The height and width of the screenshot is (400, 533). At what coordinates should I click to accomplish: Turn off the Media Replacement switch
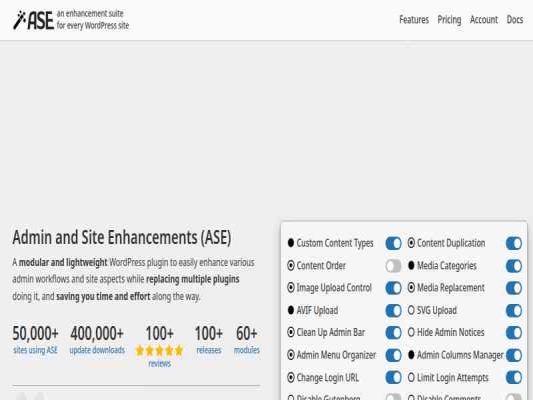pos(514,288)
